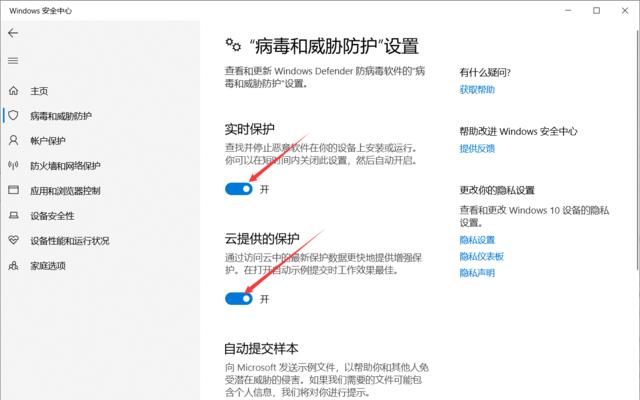
Task: Close the Windows 安全中心 window
Action: click(x=625, y=11)
